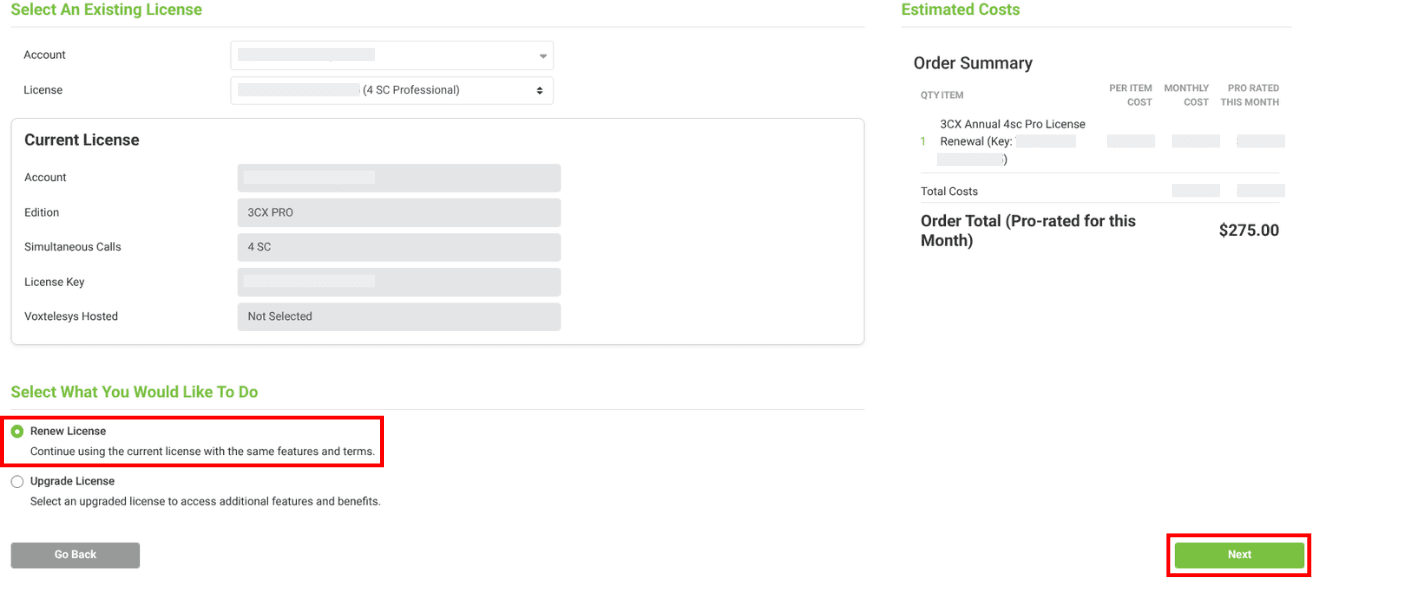Image resolution: width=1424 pixels, height=606 pixels.
Task: Click the Voxtelesys Hosted field Not Selected
Action: coord(399,317)
